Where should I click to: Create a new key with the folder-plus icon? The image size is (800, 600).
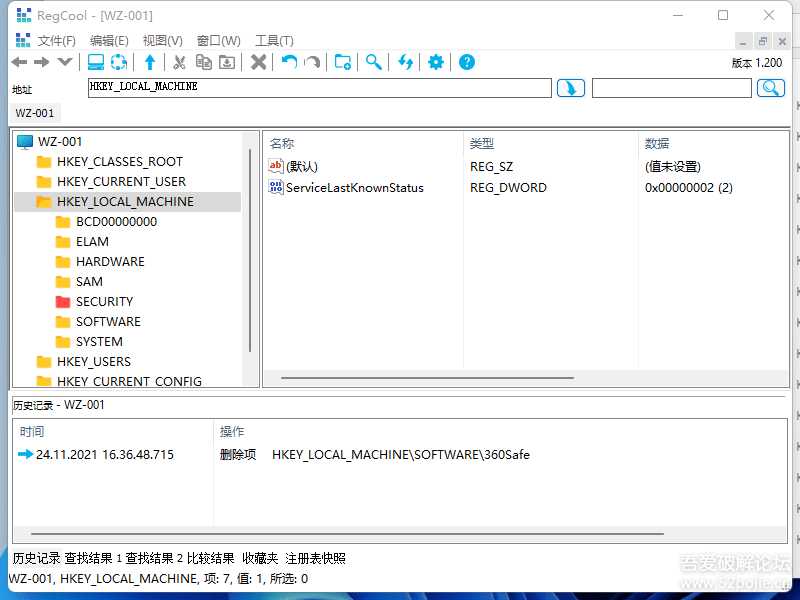343,62
